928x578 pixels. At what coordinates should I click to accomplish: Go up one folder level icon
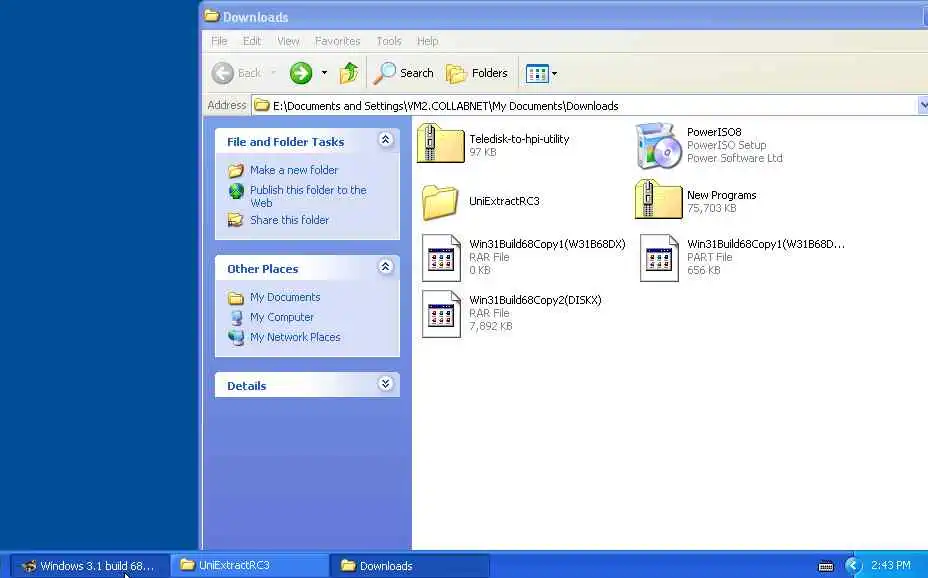click(x=349, y=73)
